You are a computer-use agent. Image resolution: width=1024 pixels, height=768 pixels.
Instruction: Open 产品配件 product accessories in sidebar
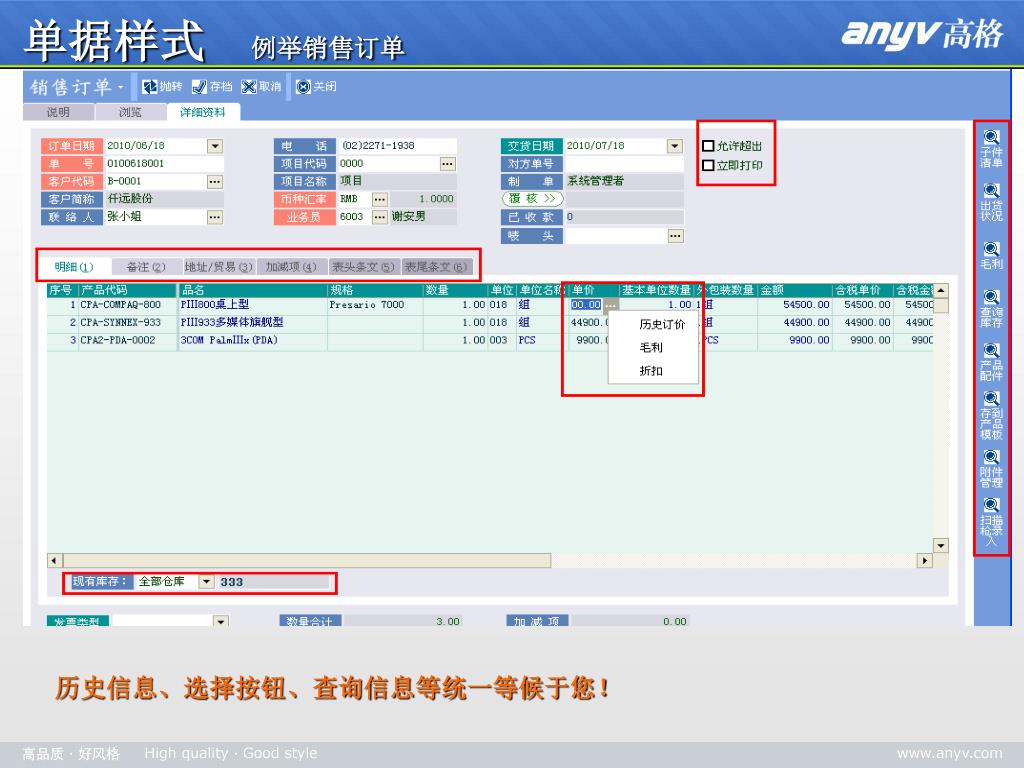point(991,362)
